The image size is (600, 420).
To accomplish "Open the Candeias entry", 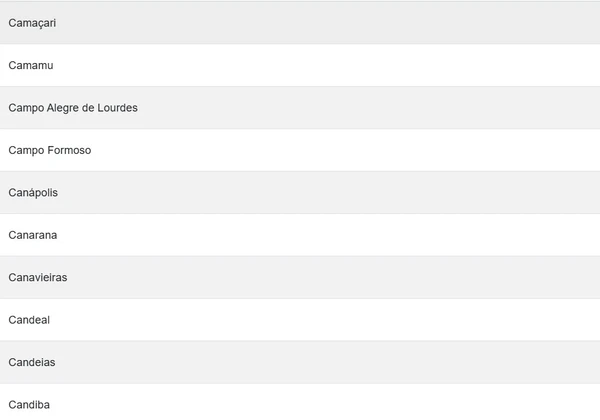I will point(32,362).
